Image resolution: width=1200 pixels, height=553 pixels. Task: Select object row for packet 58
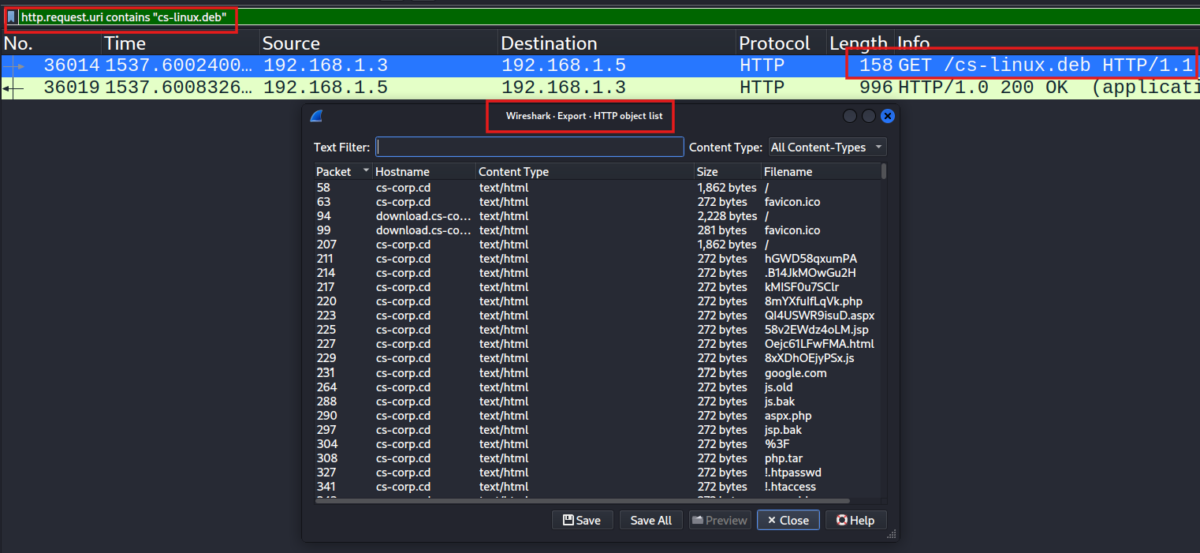(x=597, y=187)
